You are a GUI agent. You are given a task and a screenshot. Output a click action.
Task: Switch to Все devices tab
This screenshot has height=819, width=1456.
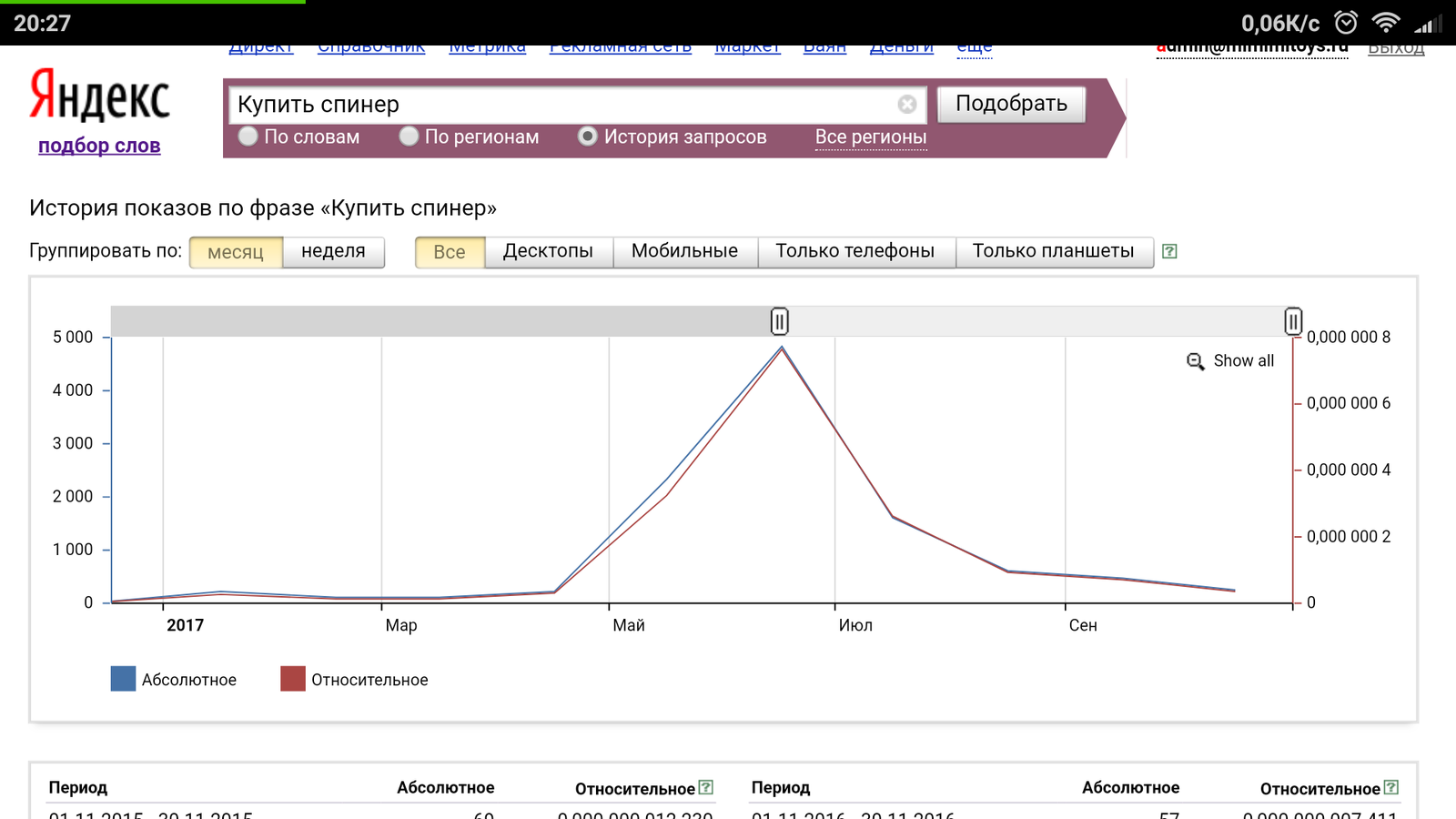(x=450, y=252)
